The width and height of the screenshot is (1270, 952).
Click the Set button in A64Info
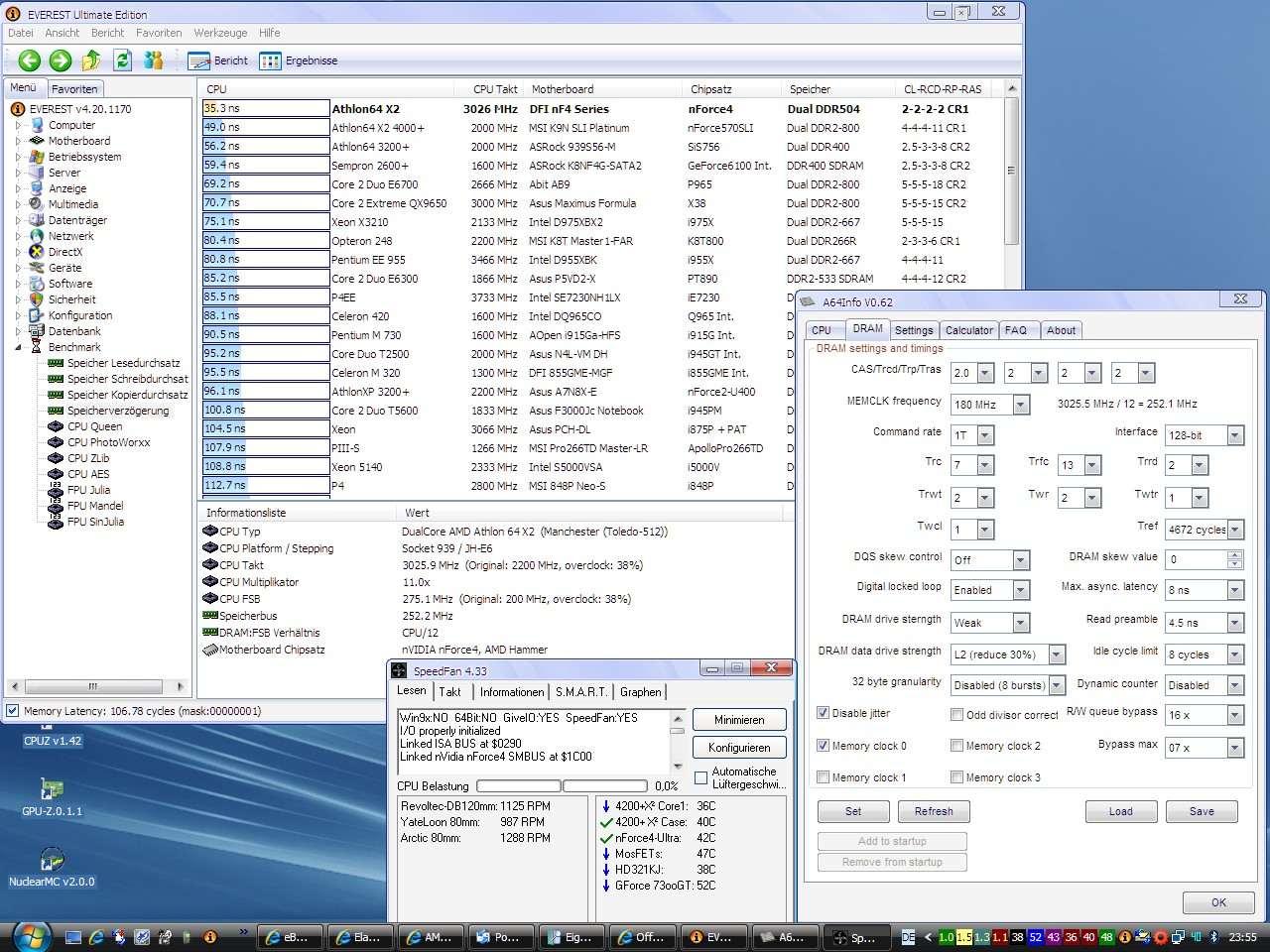pos(853,811)
